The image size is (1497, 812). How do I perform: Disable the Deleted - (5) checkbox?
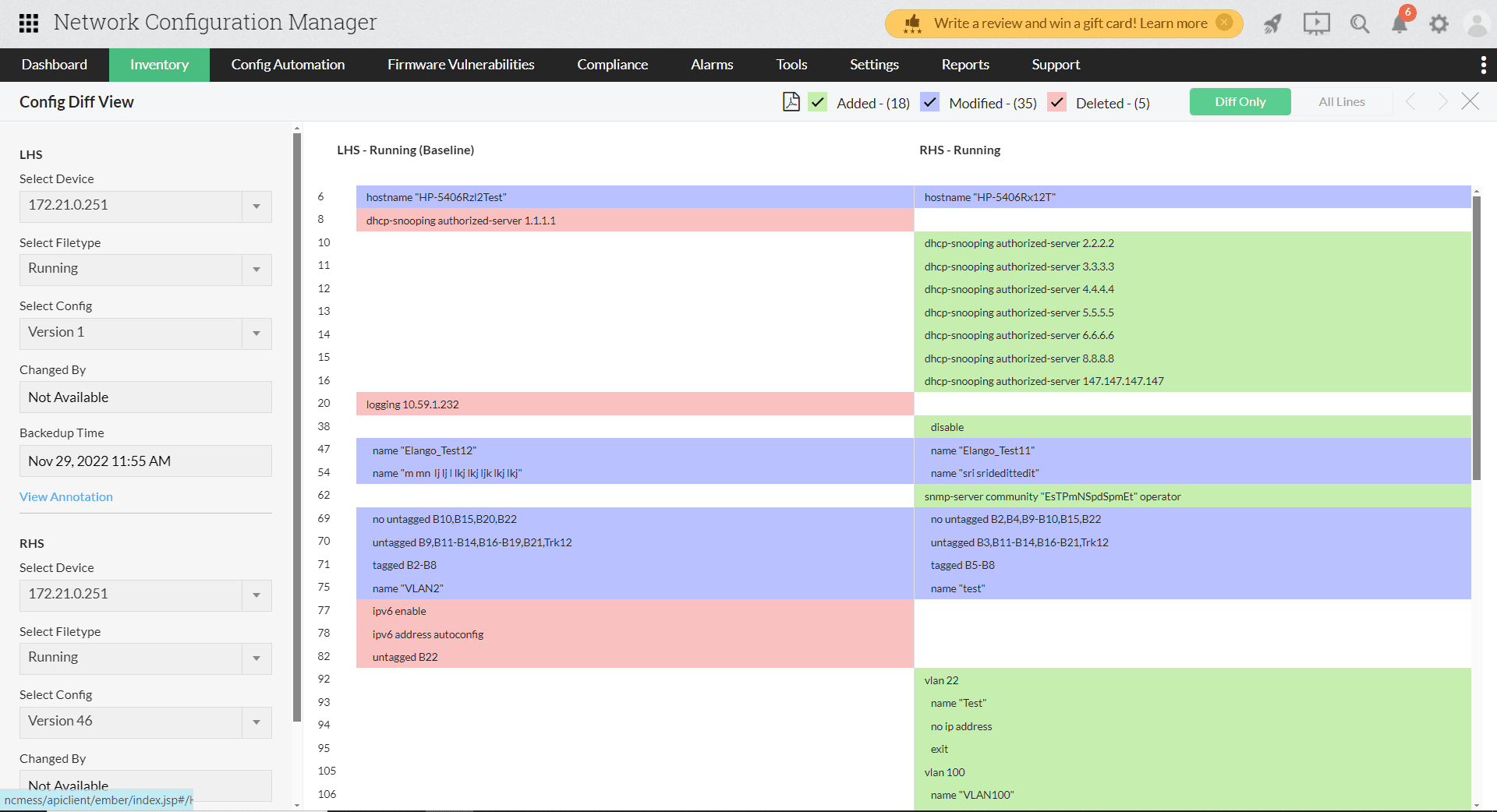coord(1056,102)
